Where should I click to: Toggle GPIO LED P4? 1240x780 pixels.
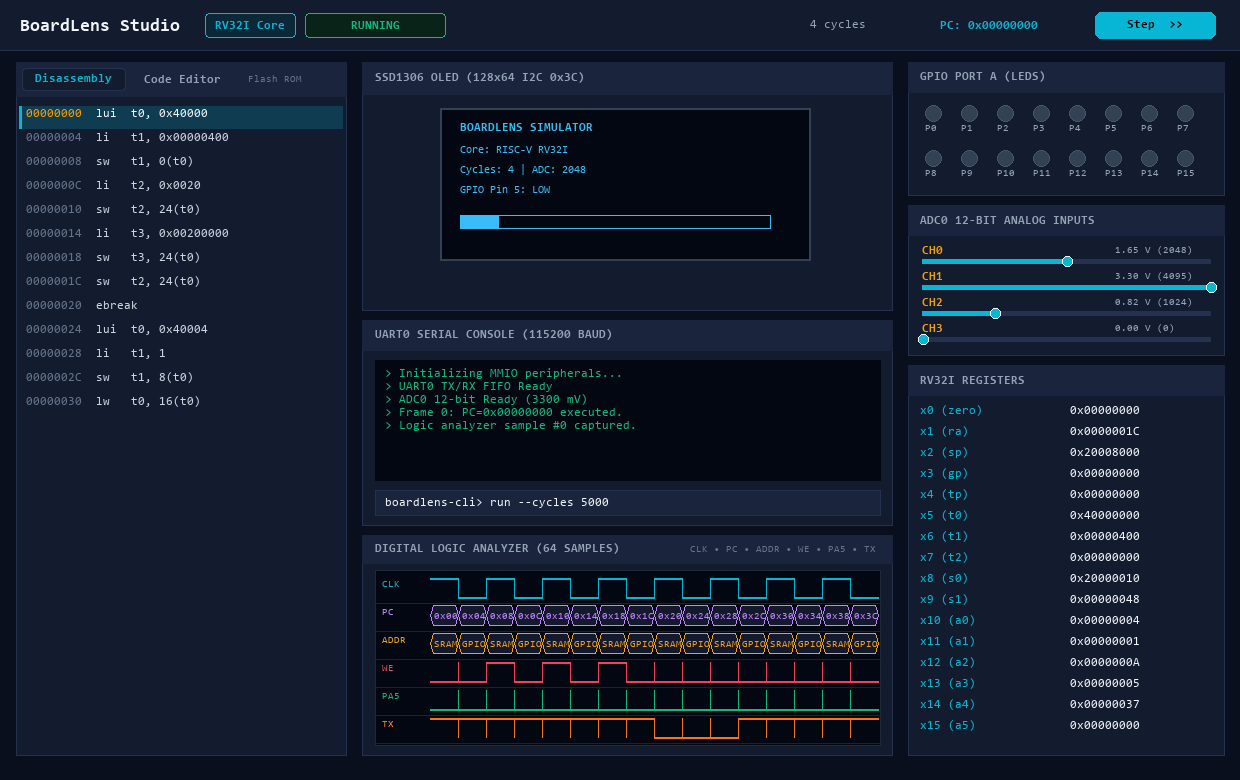click(x=1077, y=114)
